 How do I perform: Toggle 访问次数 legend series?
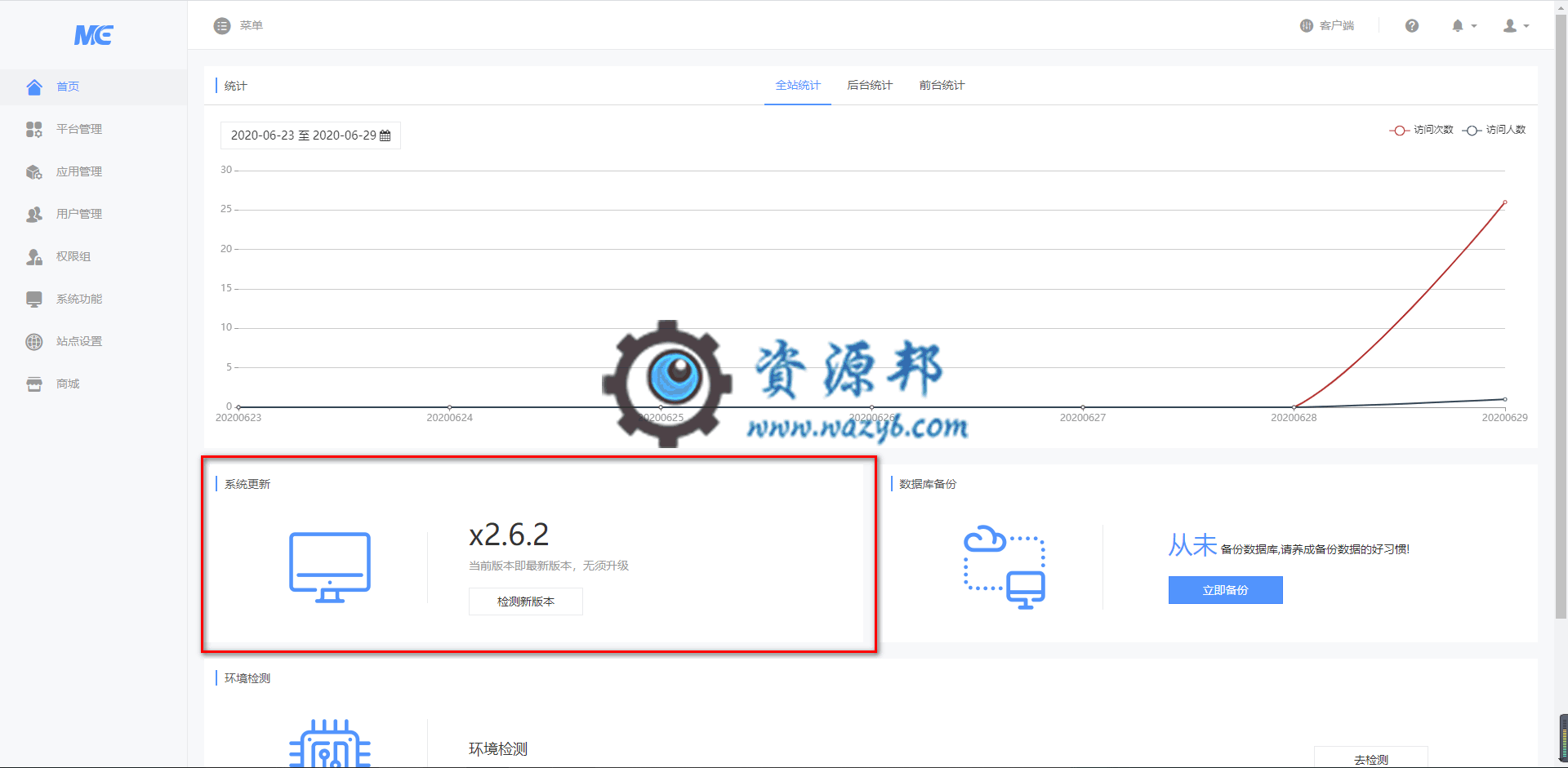coord(1422,130)
